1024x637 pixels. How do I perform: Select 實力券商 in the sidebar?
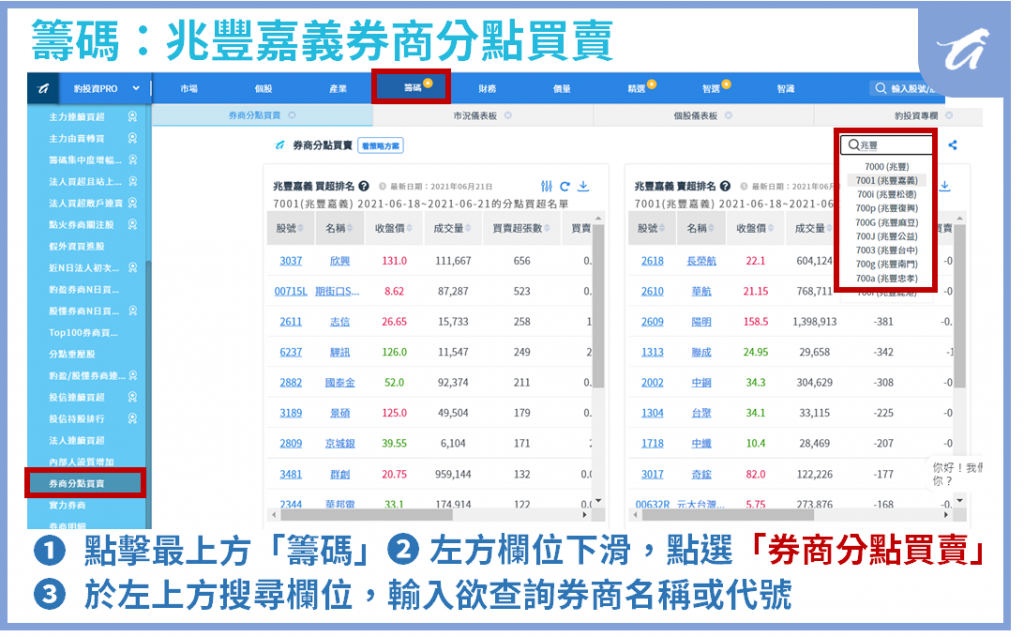click(67, 505)
